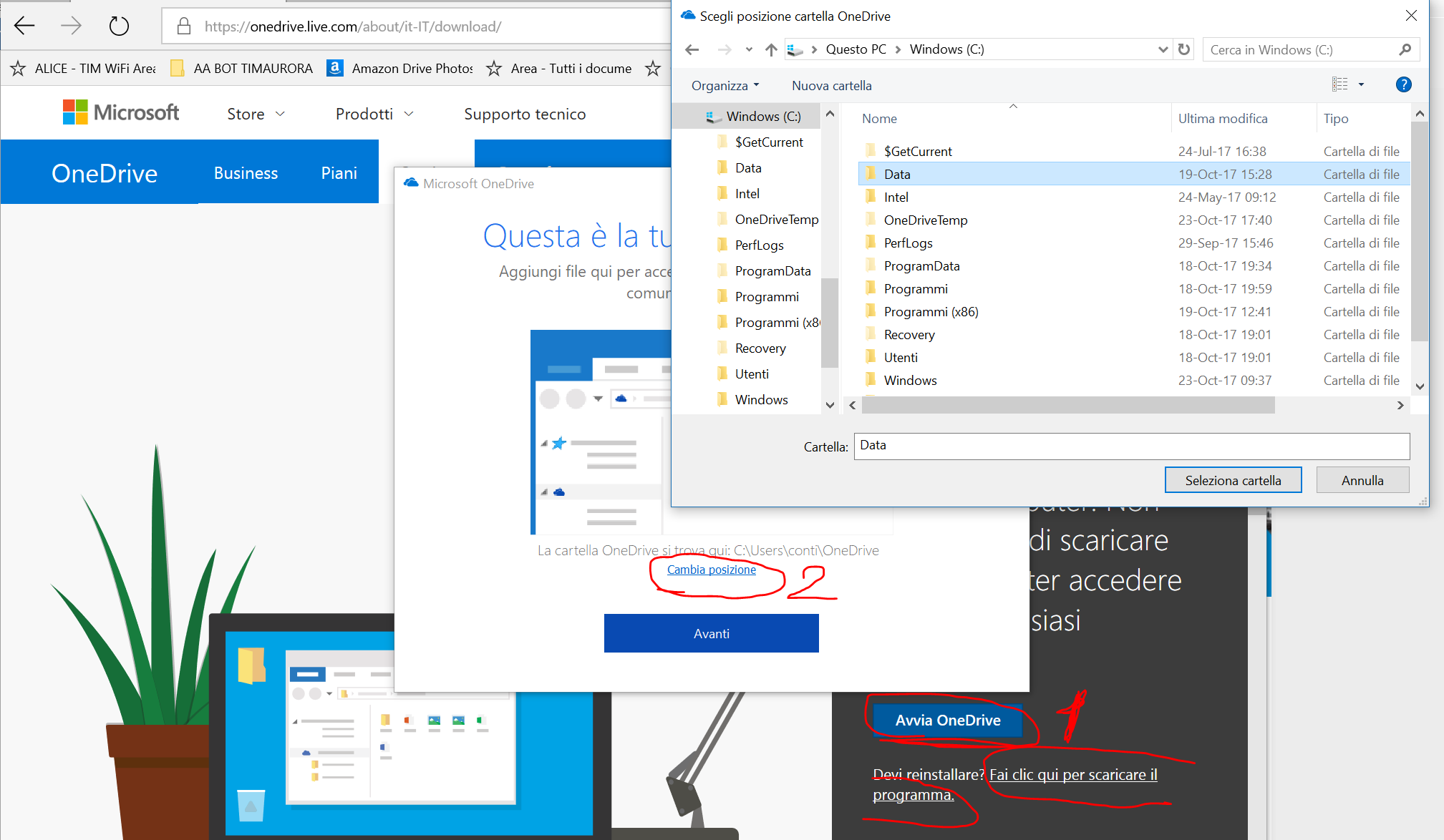Open the help question mark icon
Viewport: 1444px width, 840px height.
[x=1403, y=85]
